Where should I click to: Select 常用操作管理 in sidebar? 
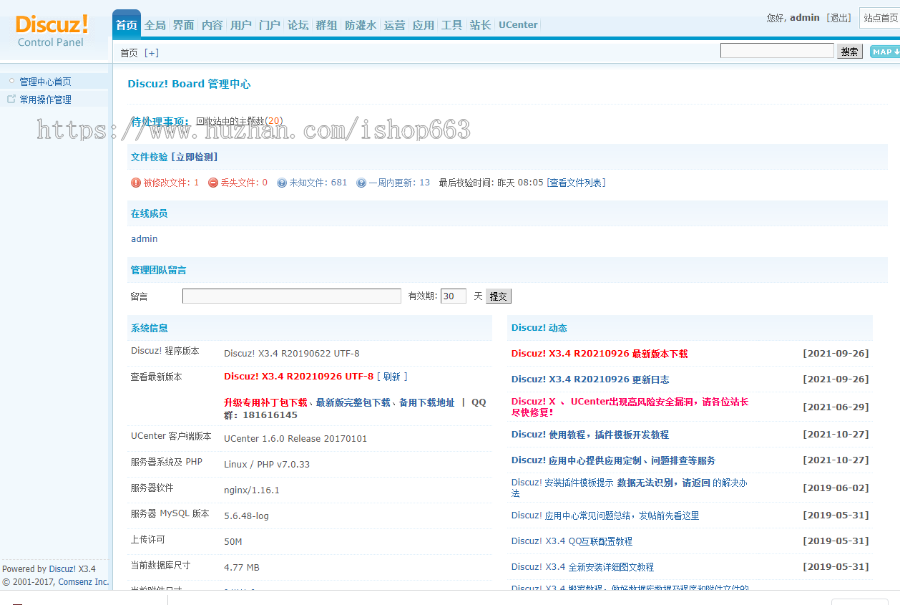tap(45, 99)
